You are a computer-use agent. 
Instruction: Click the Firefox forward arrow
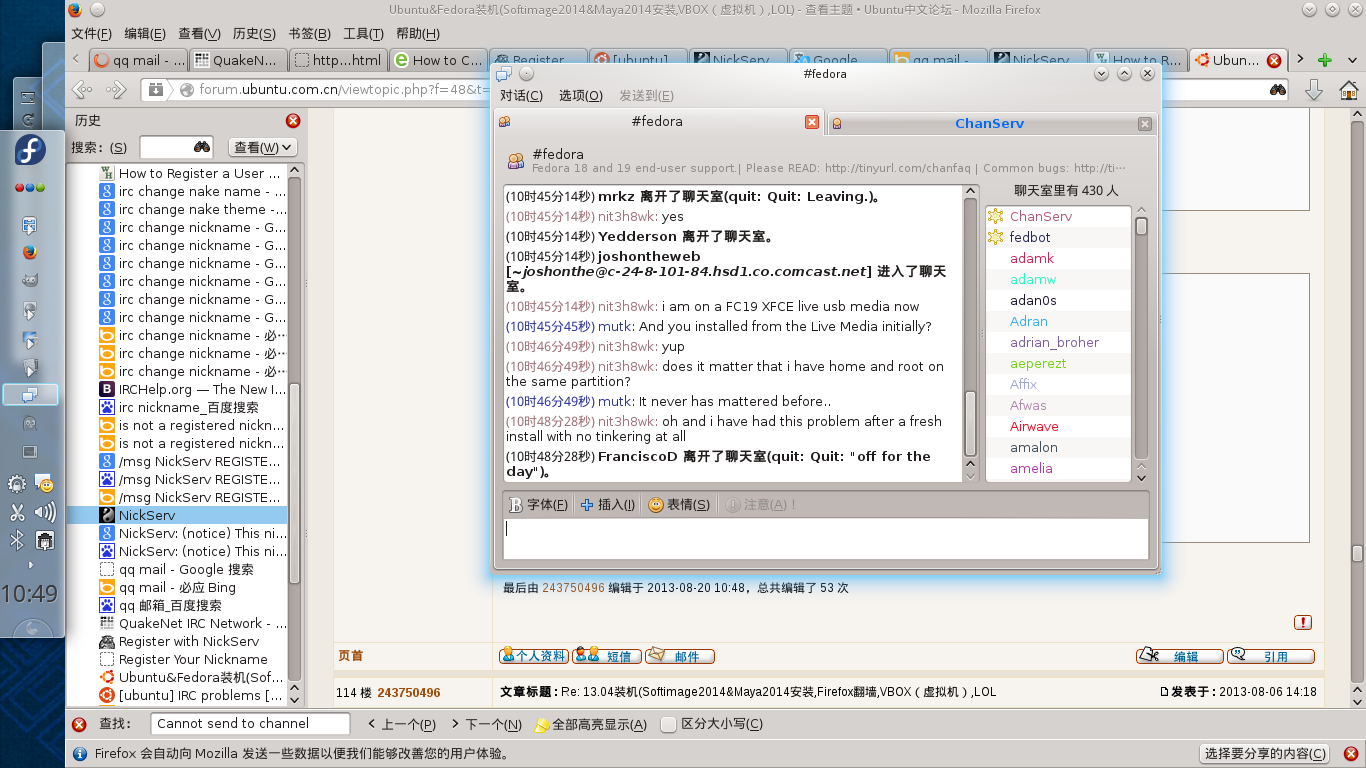117,90
